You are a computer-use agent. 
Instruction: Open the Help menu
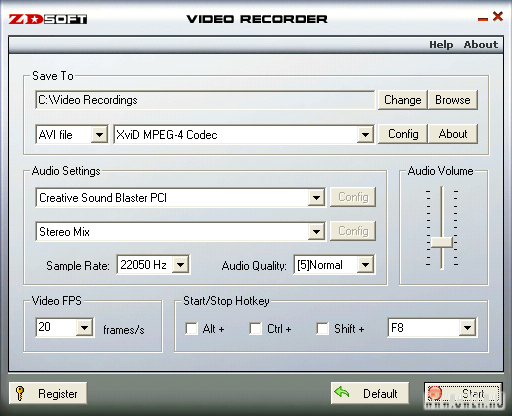point(441,44)
